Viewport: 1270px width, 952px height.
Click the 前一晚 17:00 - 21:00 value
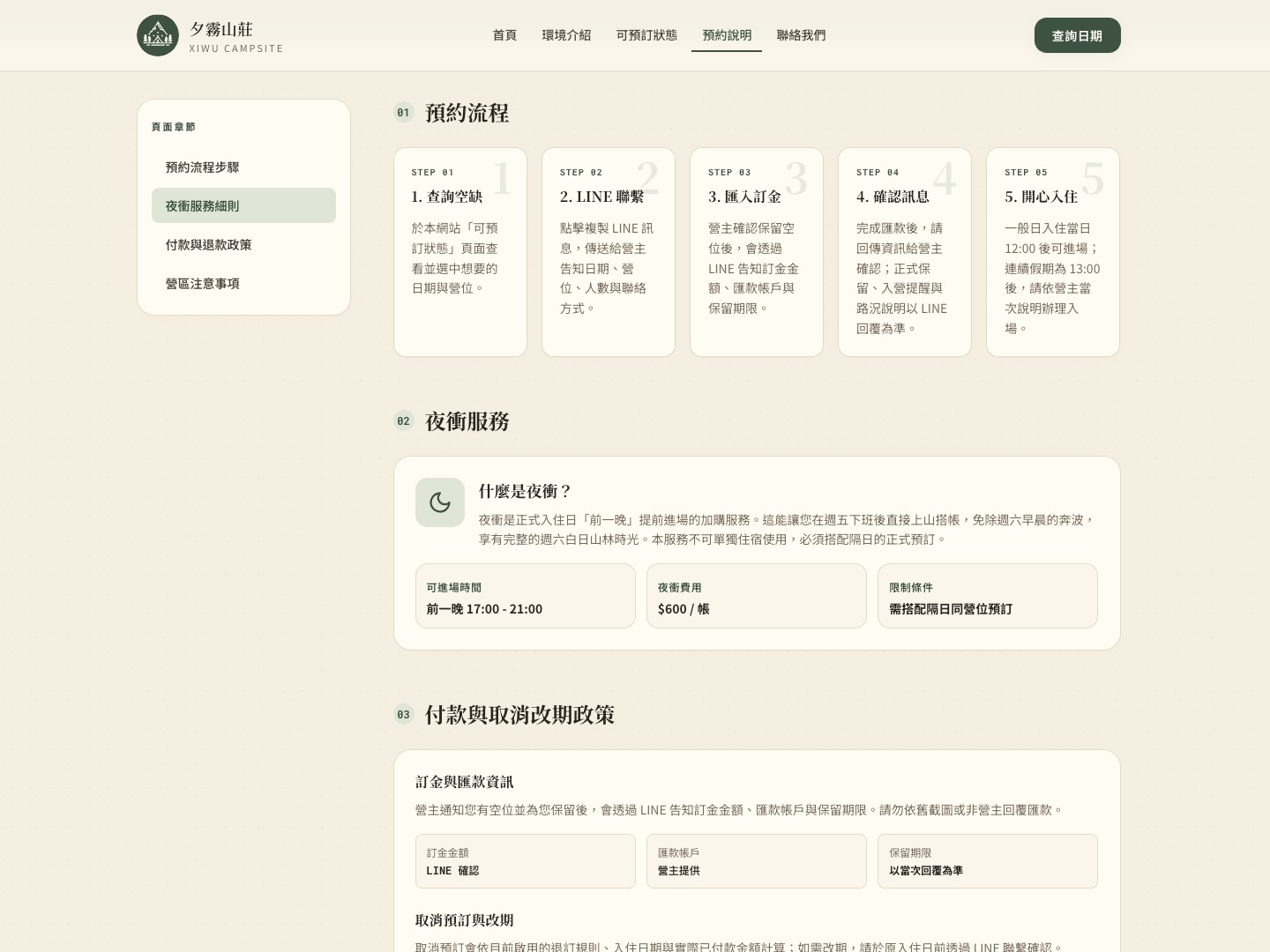tap(484, 609)
